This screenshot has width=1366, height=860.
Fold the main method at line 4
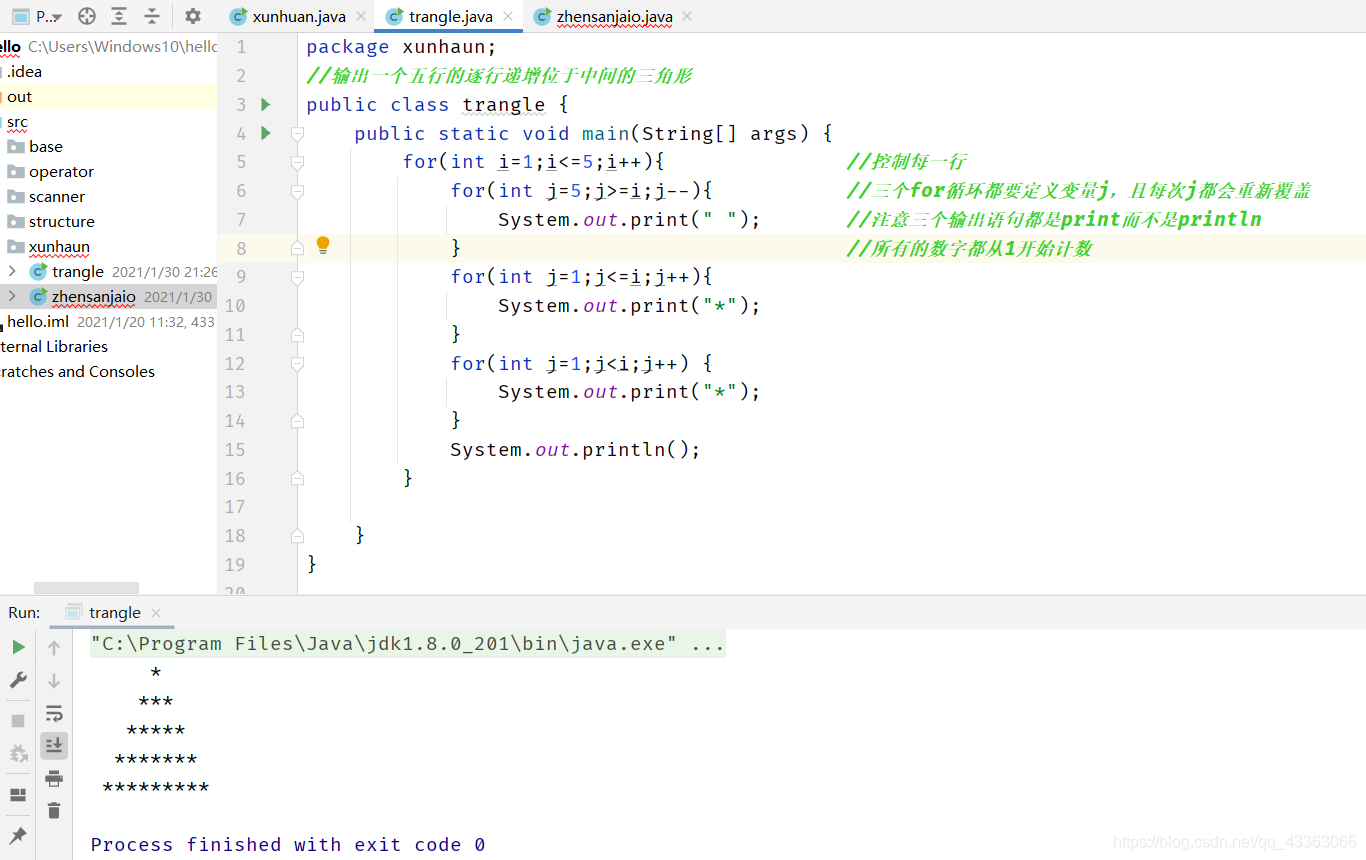point(297,133)
